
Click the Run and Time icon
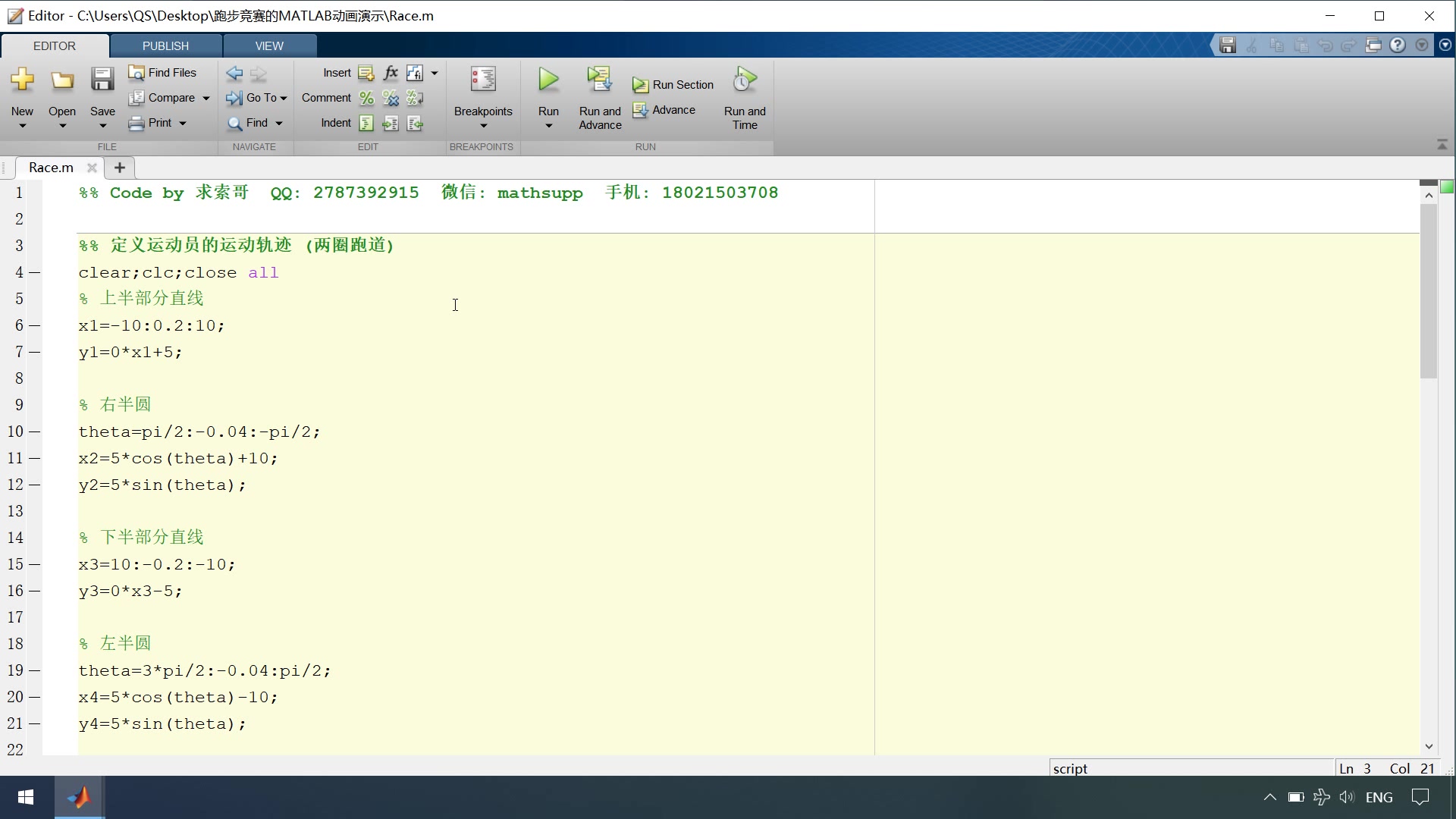745,80
